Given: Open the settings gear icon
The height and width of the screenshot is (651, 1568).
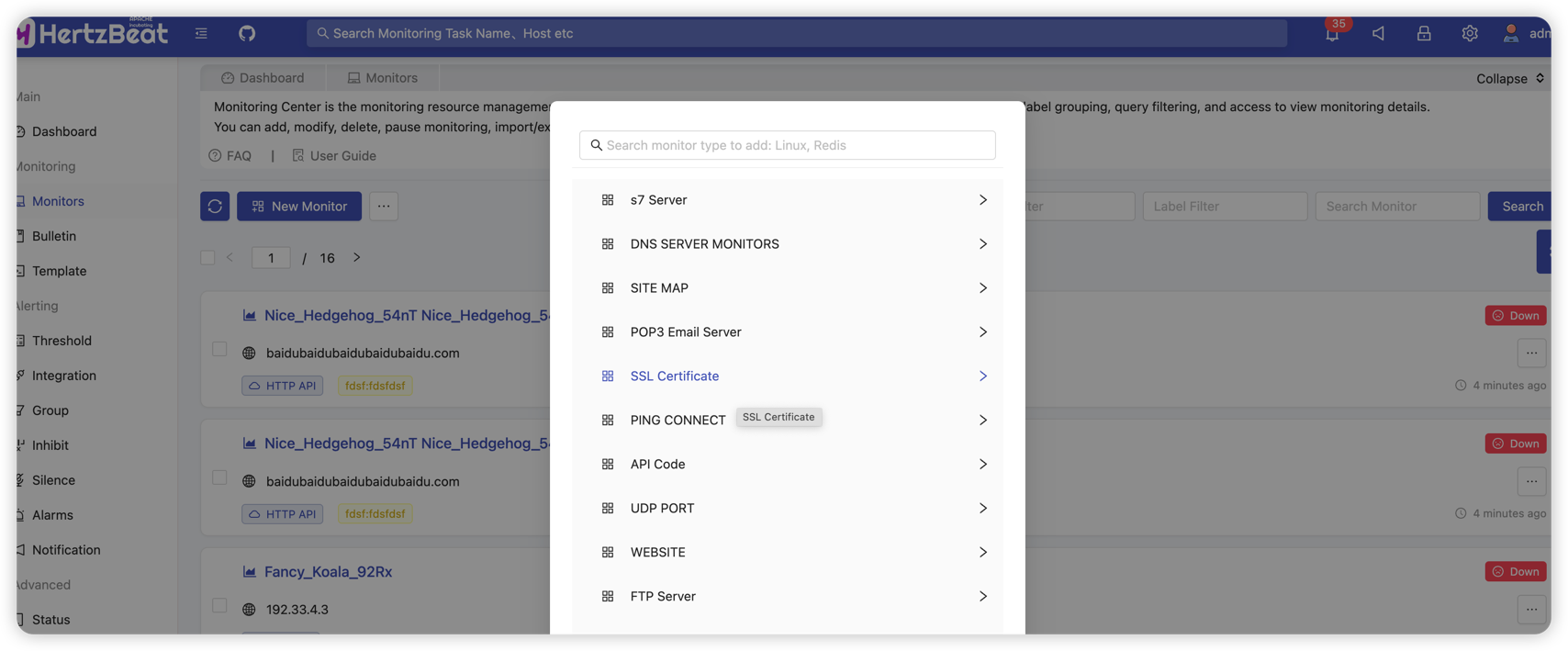Looking at the screenshot, I should point(1469,33).
